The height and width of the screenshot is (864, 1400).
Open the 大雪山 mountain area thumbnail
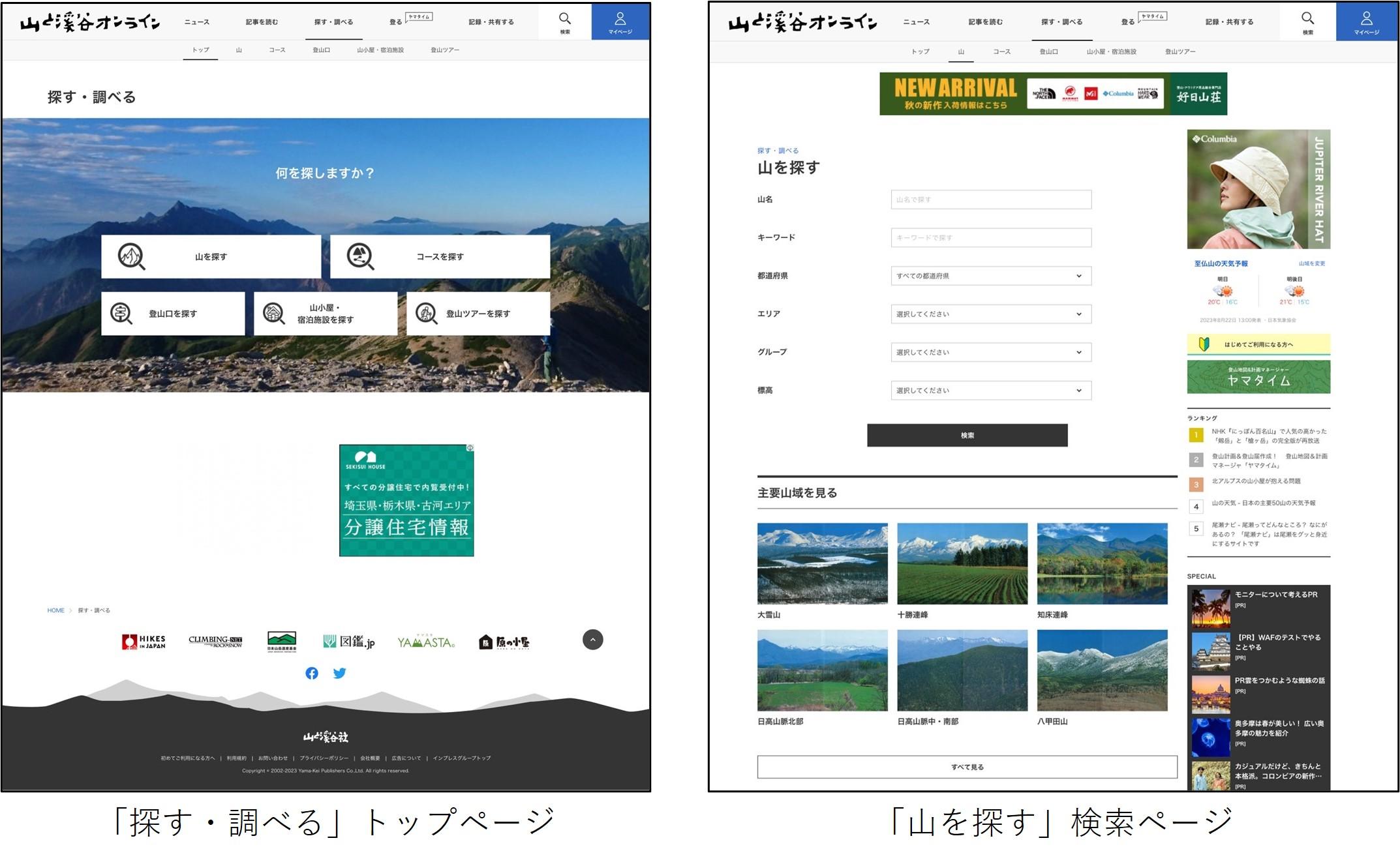coord(822,563)
